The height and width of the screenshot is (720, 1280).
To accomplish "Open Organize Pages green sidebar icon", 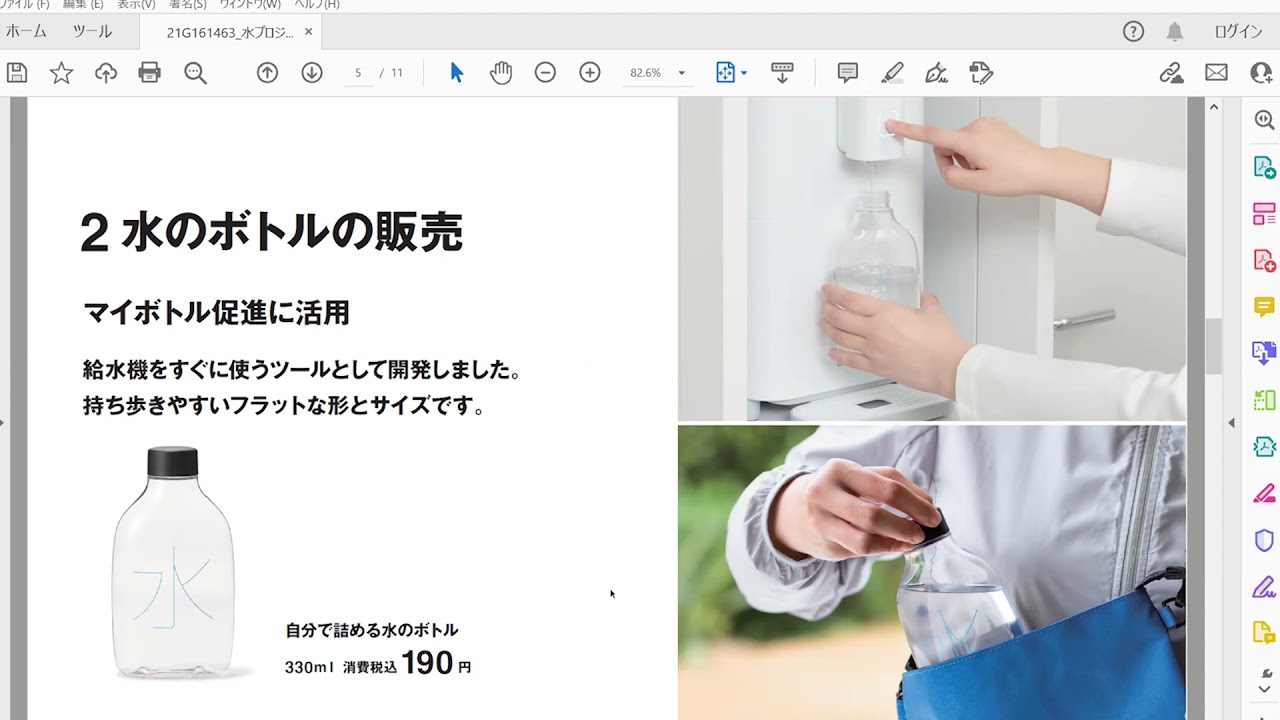I will point(1264,401).
